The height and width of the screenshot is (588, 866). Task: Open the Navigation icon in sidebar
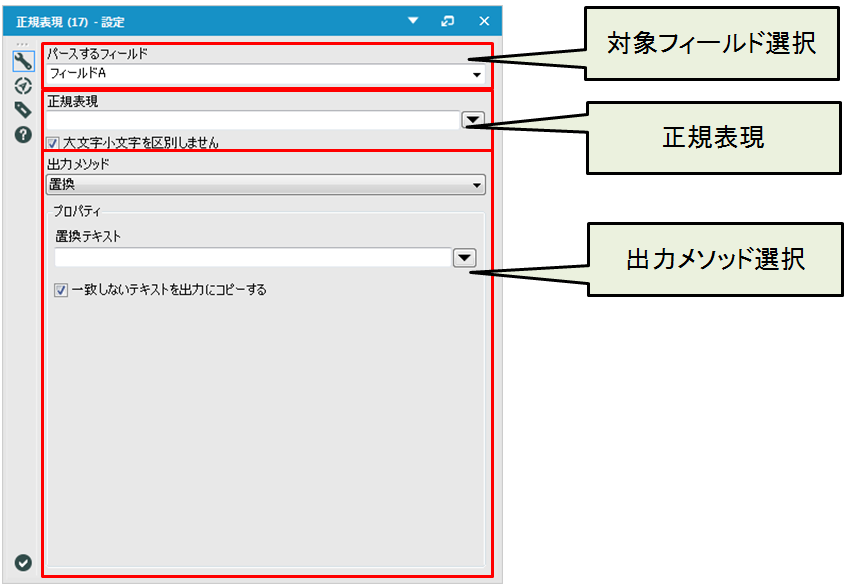coord(23,86)
